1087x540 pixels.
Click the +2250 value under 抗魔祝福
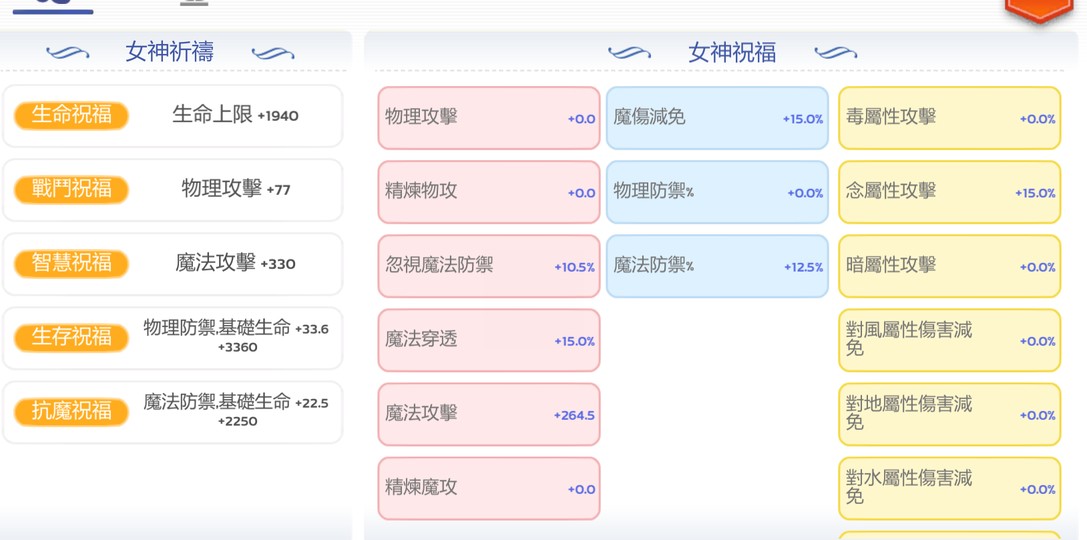pos(237,421)
